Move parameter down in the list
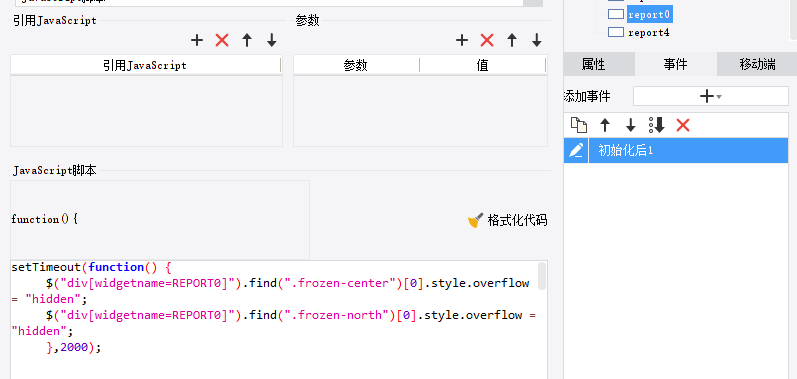 coord(537,40)
